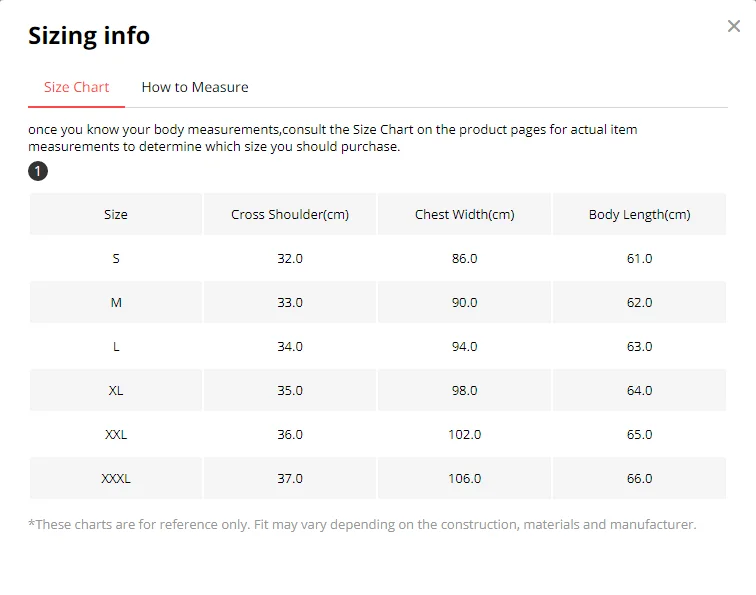Click the 66.0 body length cell
The width and height of the screenshot is (756, 595).
tap(639, 478)
